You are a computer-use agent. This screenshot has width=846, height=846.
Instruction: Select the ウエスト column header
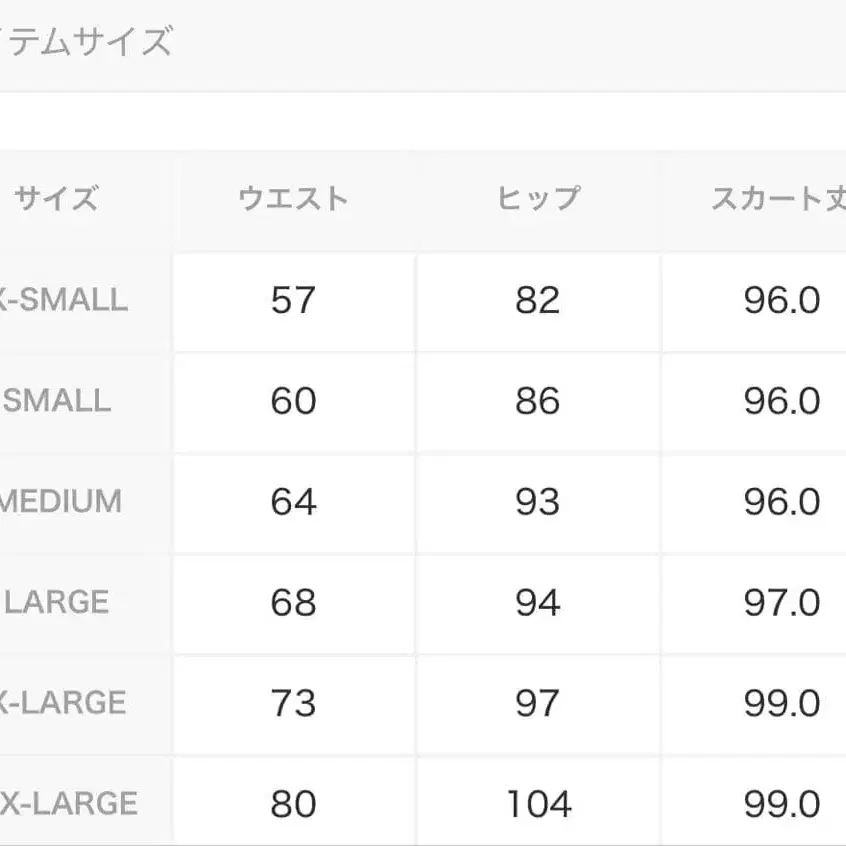pos(293,199)
